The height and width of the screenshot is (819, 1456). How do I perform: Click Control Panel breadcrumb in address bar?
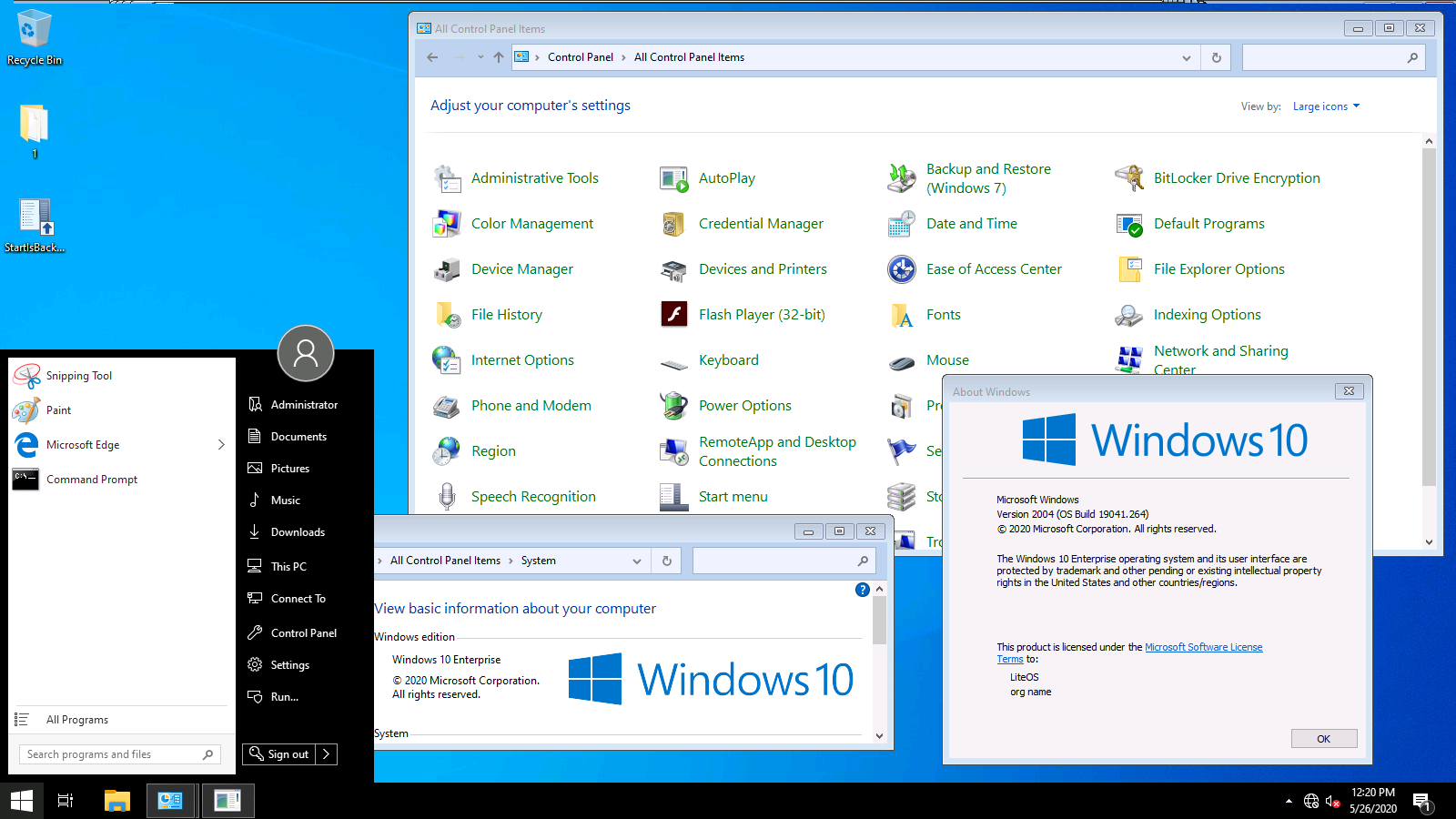coord(581,57)
